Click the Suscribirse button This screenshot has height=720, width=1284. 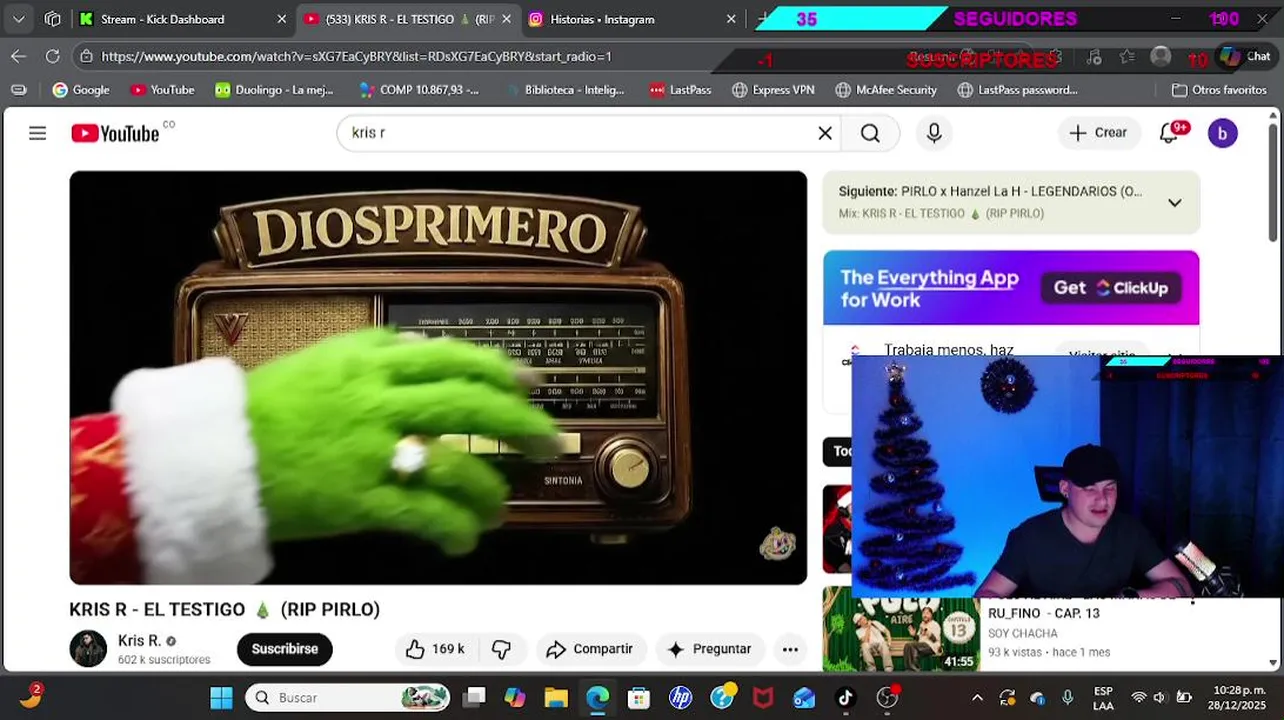284,649
